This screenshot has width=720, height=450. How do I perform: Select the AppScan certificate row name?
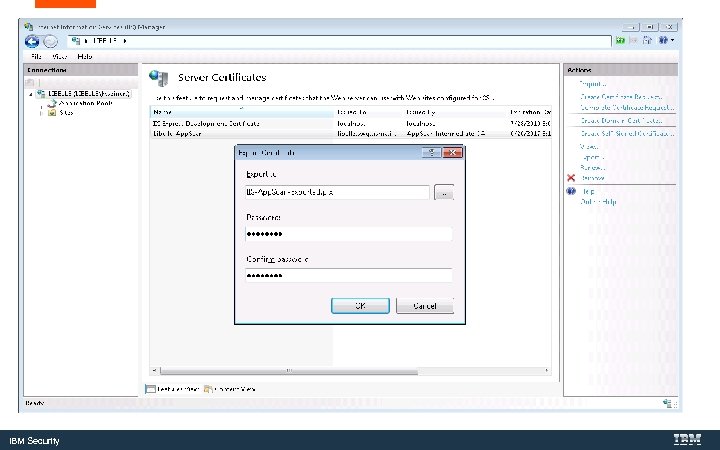(x=177, y=134)
